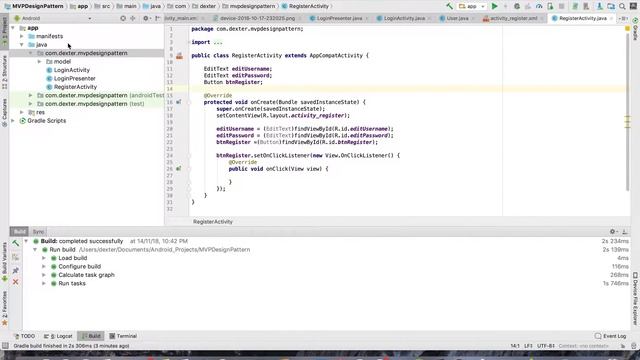Click the RegisterActivity breadcrumb below the editor

pyautogui.click(x=213, y=222)
